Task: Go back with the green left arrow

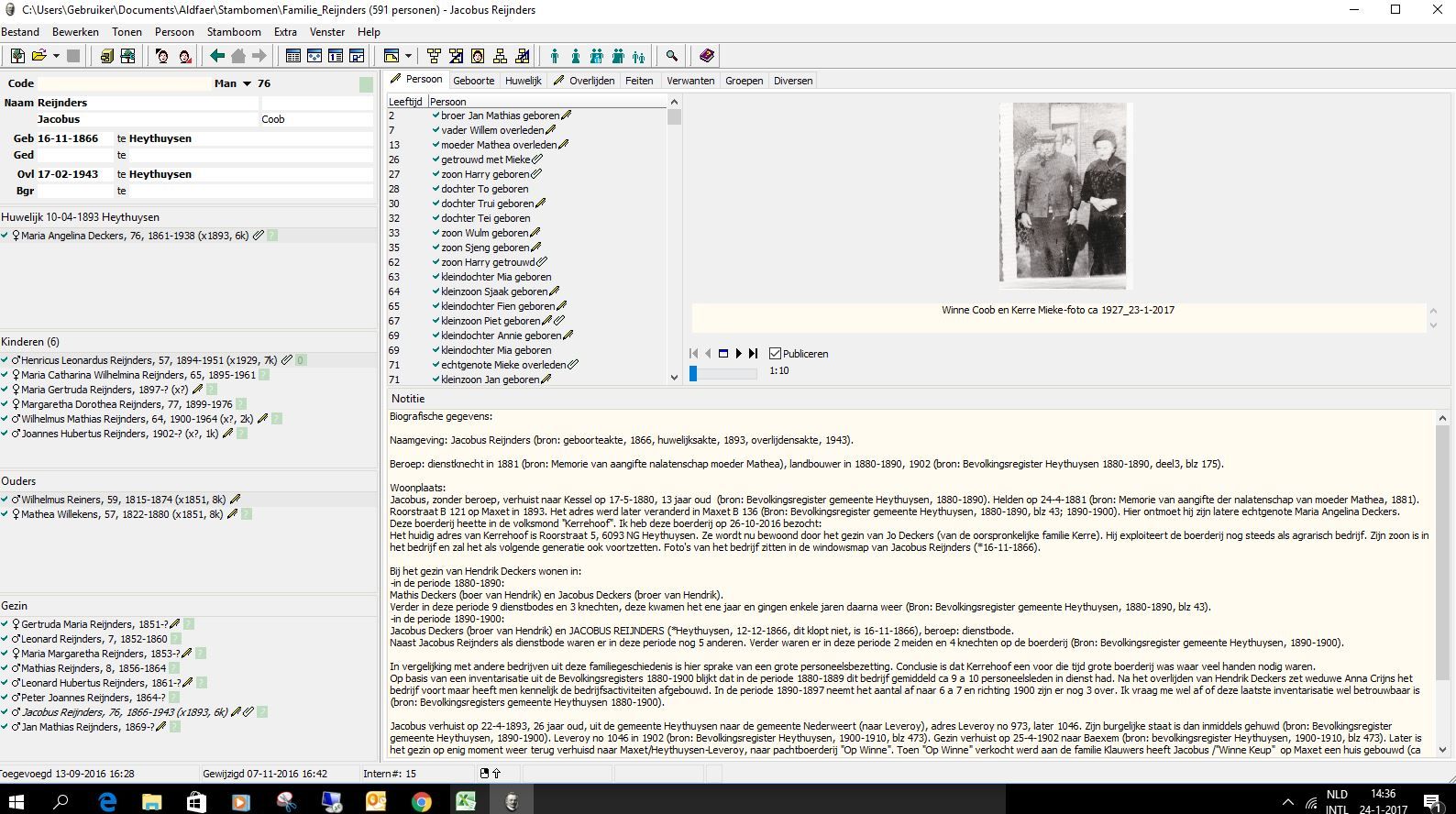Action: click(217, 56)
